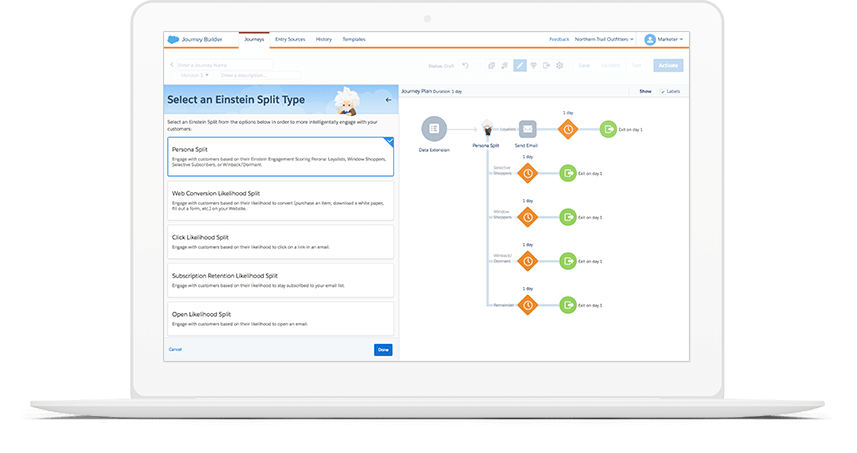Open the Marketer user menu
The height and width of the screenshot is (453, 857).
click(x=664, y=40)
